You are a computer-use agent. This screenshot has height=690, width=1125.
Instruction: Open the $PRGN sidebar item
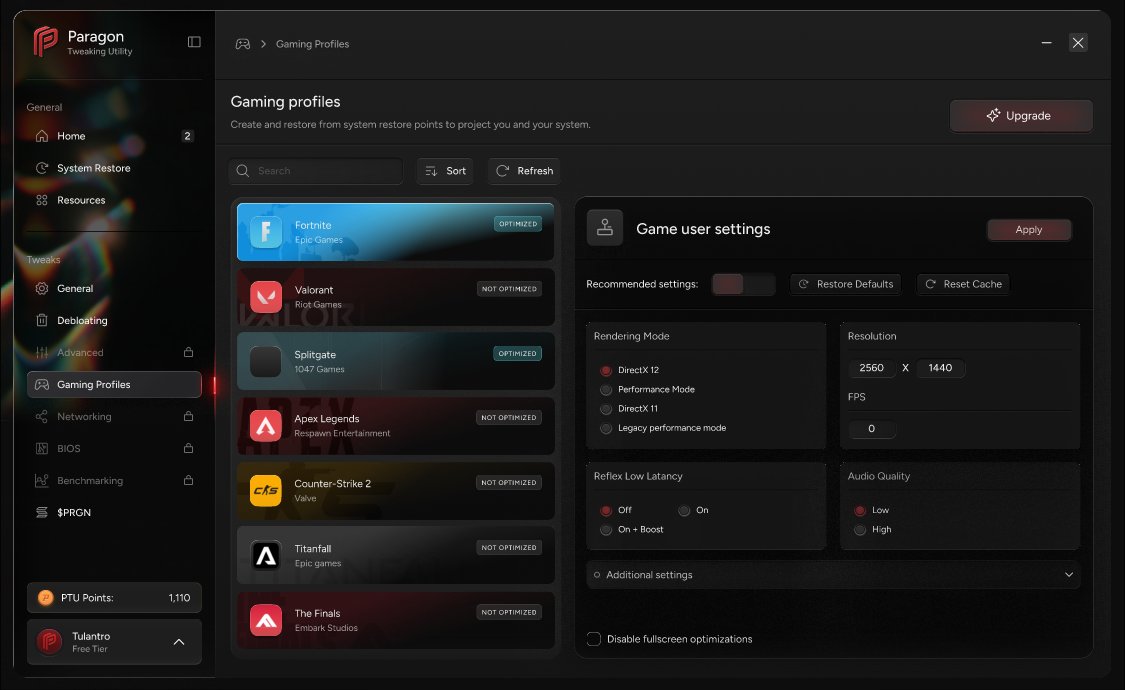click(x=114, y=512)
